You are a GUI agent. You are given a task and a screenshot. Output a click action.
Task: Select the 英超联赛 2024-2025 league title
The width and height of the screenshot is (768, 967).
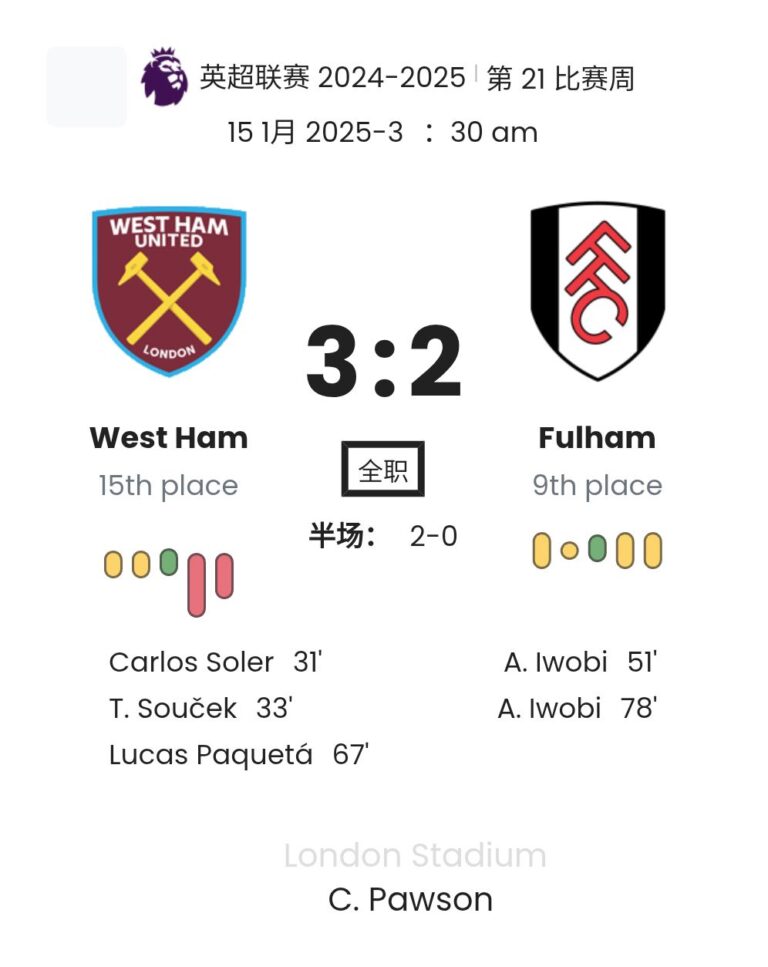point(332,78)
